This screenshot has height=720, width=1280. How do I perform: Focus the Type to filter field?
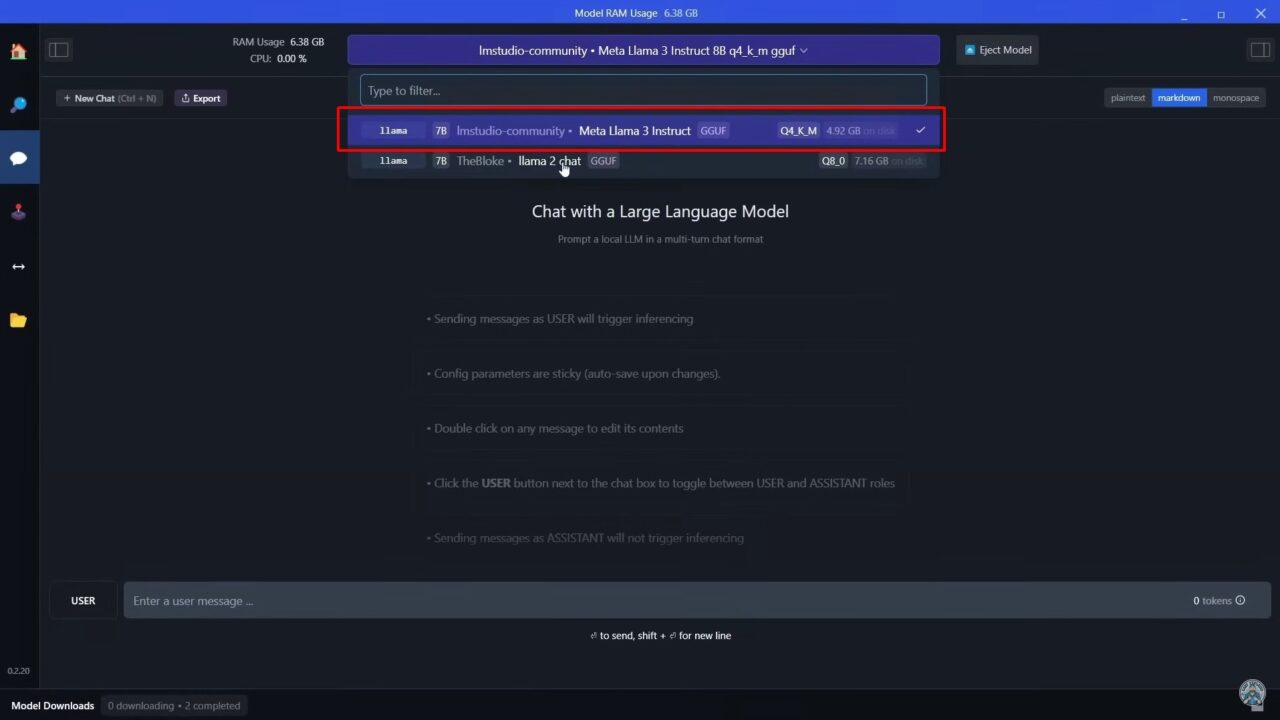(x=643, y=91)
